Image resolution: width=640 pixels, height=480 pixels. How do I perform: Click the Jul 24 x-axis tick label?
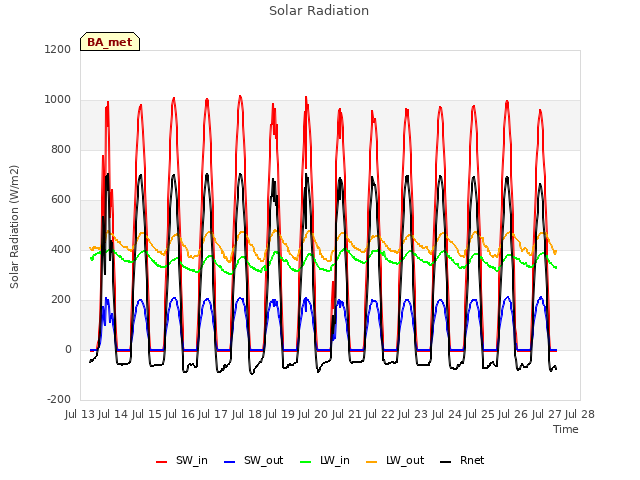click(x=447, y=415)
